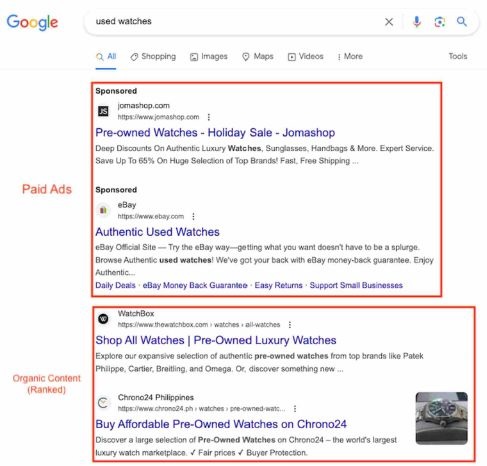Open options menu beside jomashop.com URL
Screen dimensions: 487x466
point(209,117)
